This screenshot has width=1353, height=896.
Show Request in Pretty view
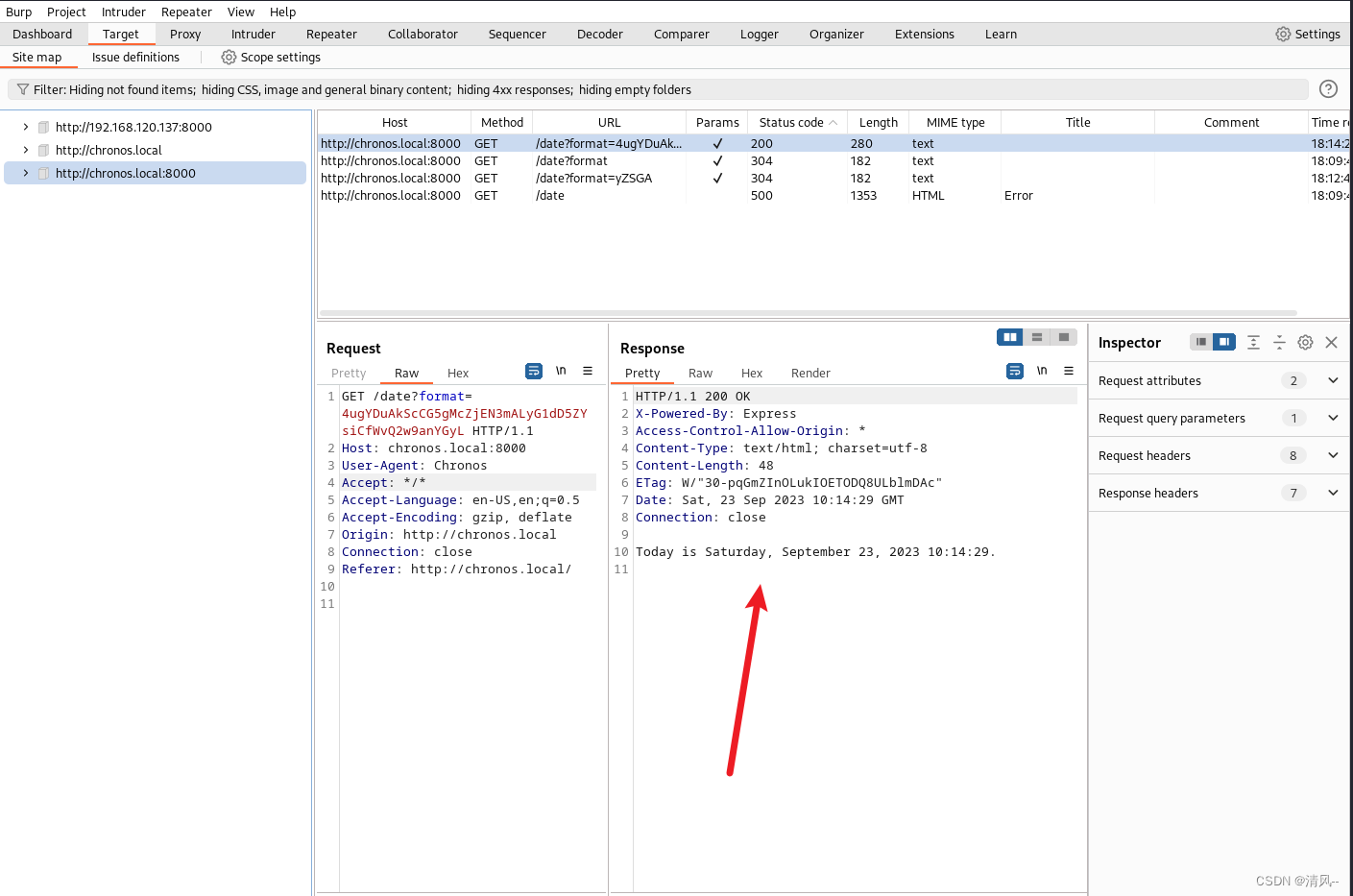349,374
